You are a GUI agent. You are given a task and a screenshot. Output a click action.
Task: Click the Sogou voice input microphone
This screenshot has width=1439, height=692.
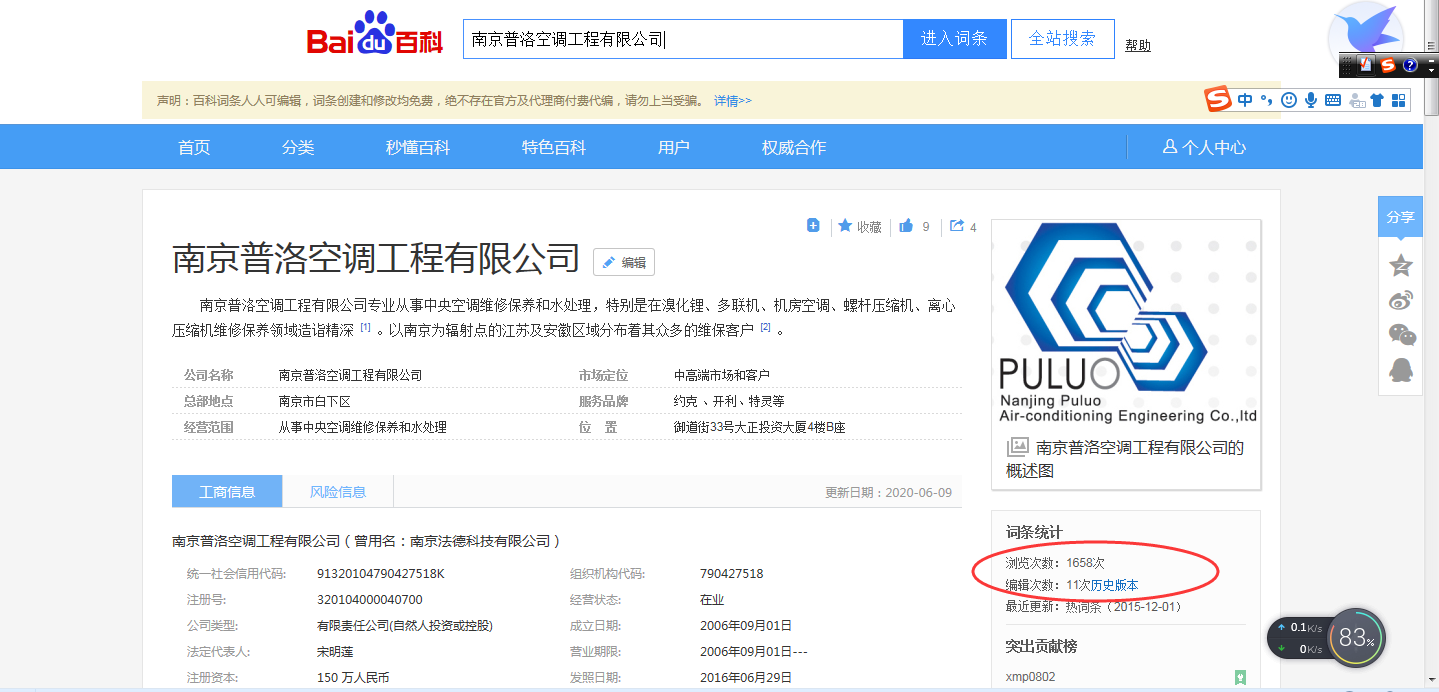pyautogui.click(x=1310, y=100)
